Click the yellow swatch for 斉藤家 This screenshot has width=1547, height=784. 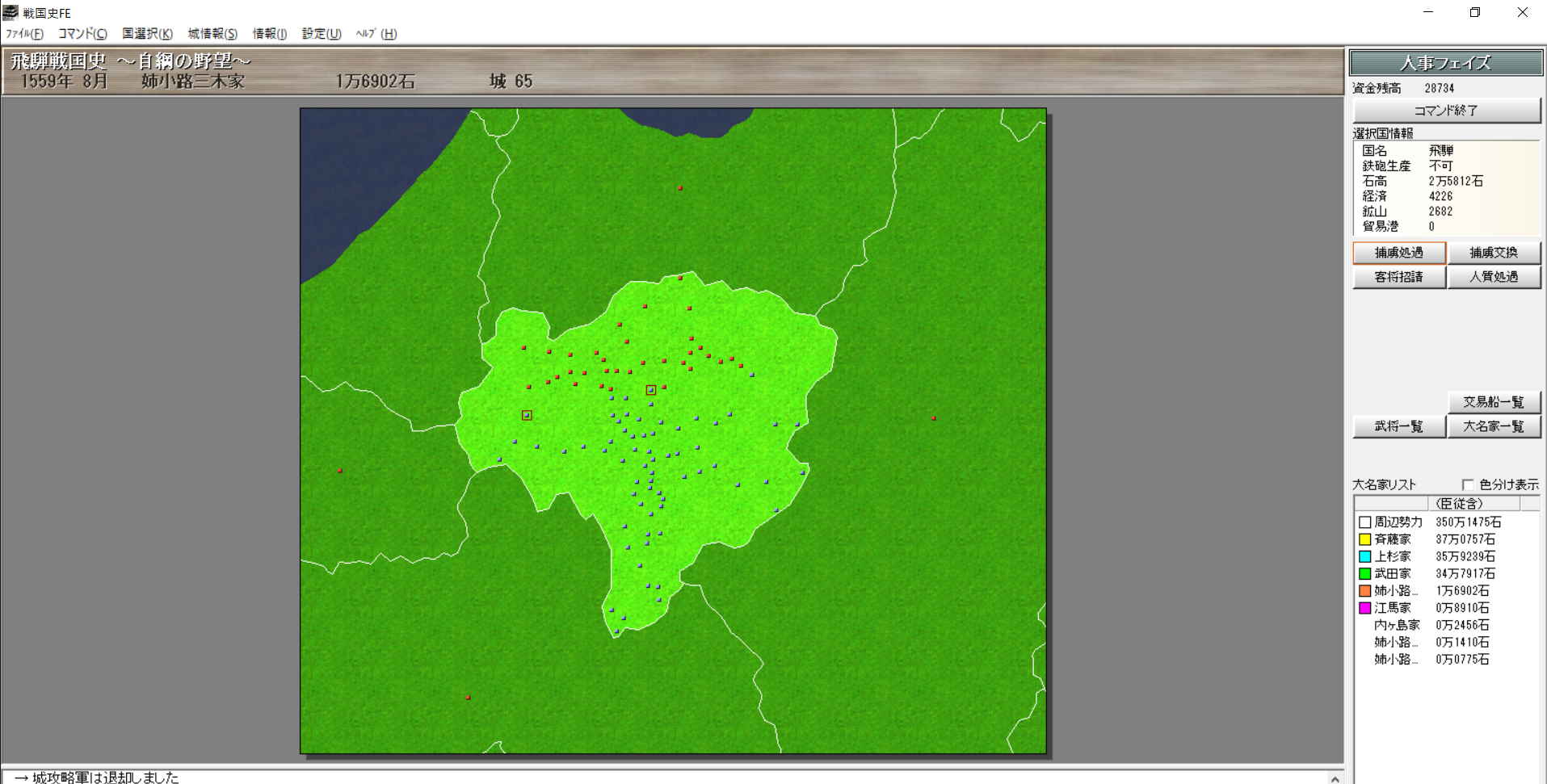1364,539
